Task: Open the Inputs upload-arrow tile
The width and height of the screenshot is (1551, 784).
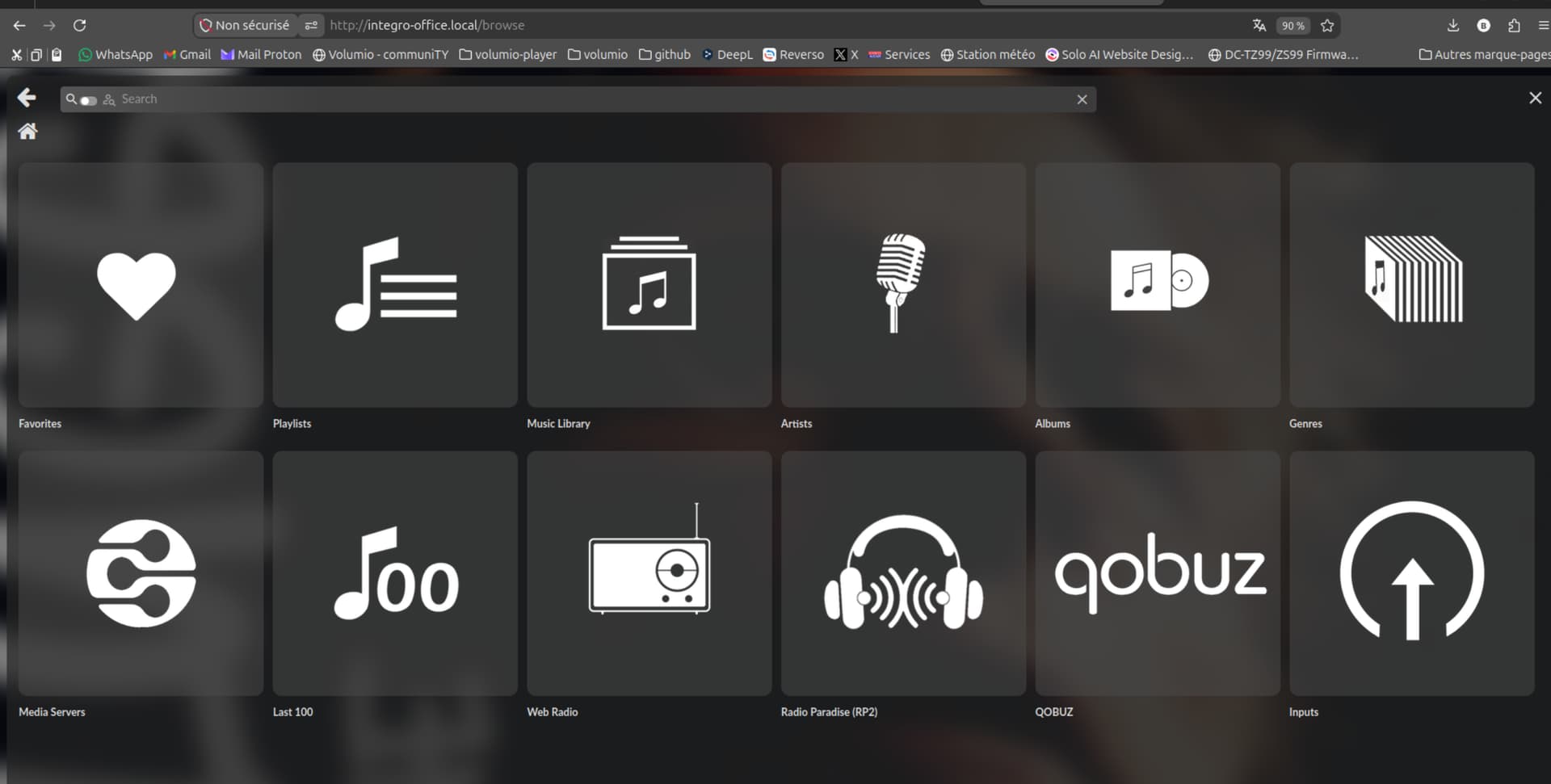Action: tap(1412, 573)
